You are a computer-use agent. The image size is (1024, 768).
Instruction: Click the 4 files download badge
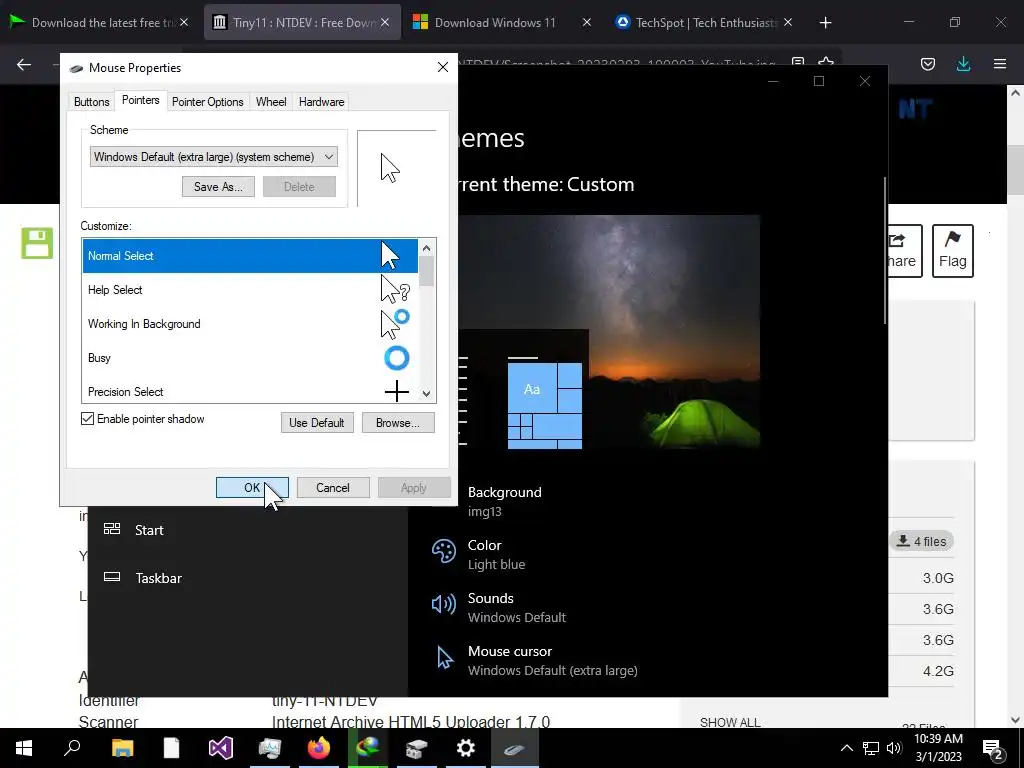click(921, 541)
